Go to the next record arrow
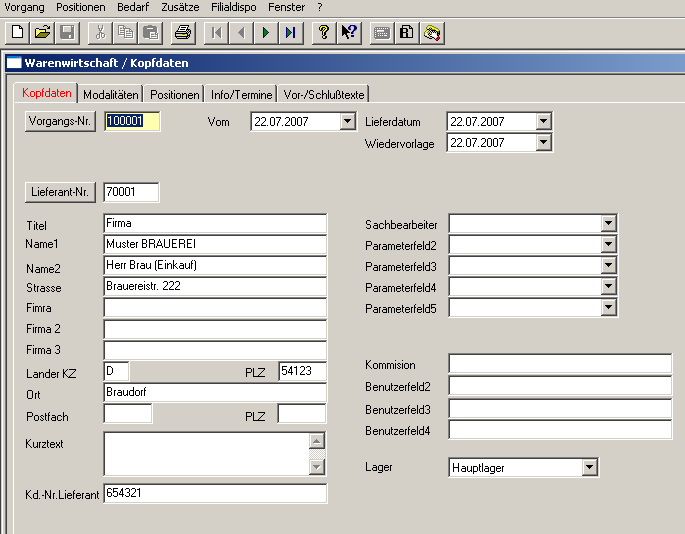This screenshot has height=534, width=685. click(266, 32)
